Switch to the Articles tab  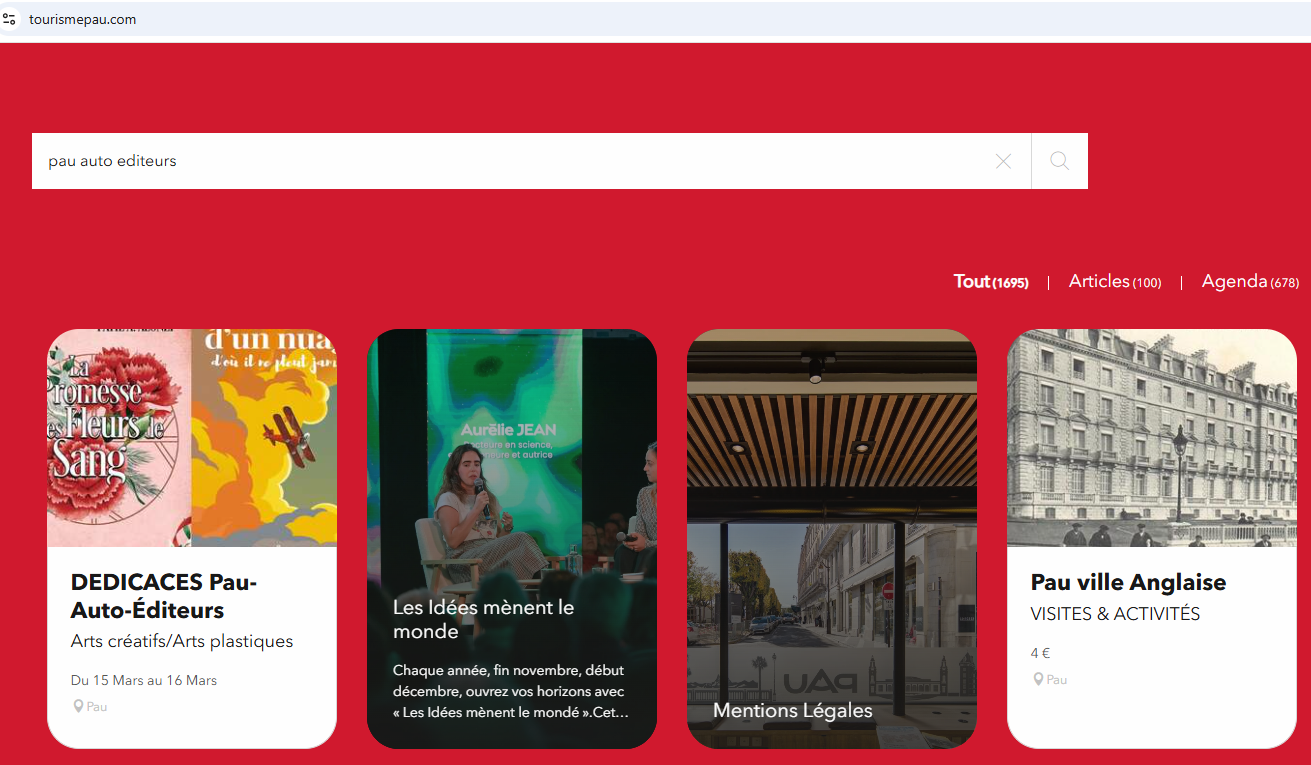tap(1114, 282)
